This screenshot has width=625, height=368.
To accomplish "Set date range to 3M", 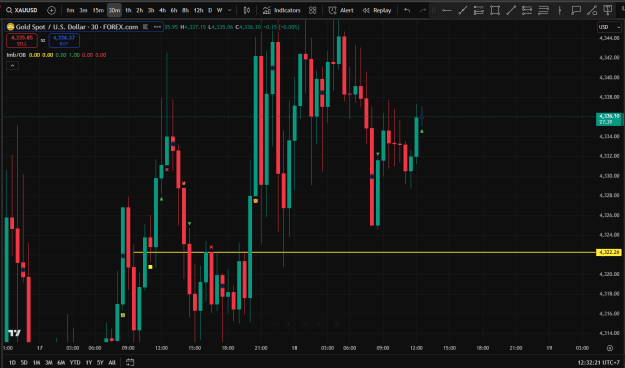I will (49, 362).
